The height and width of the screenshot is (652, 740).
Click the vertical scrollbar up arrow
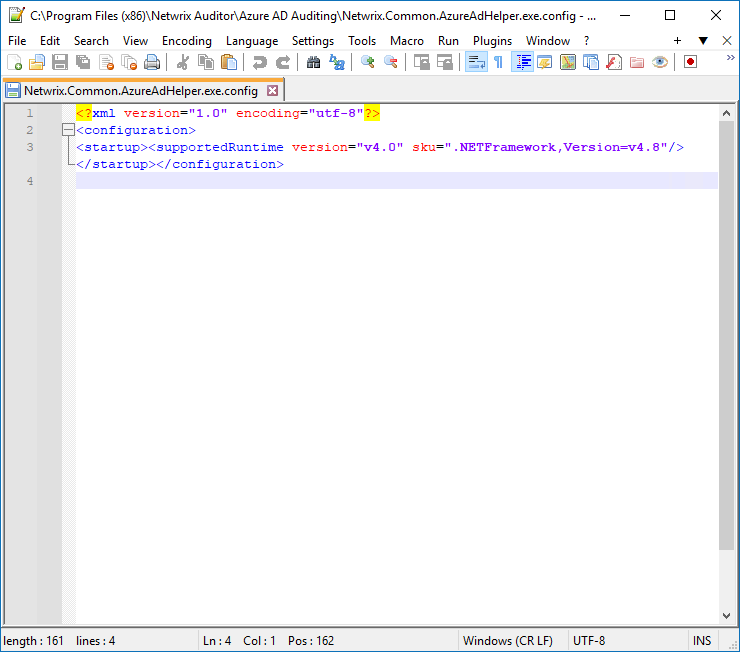point(726,113)
